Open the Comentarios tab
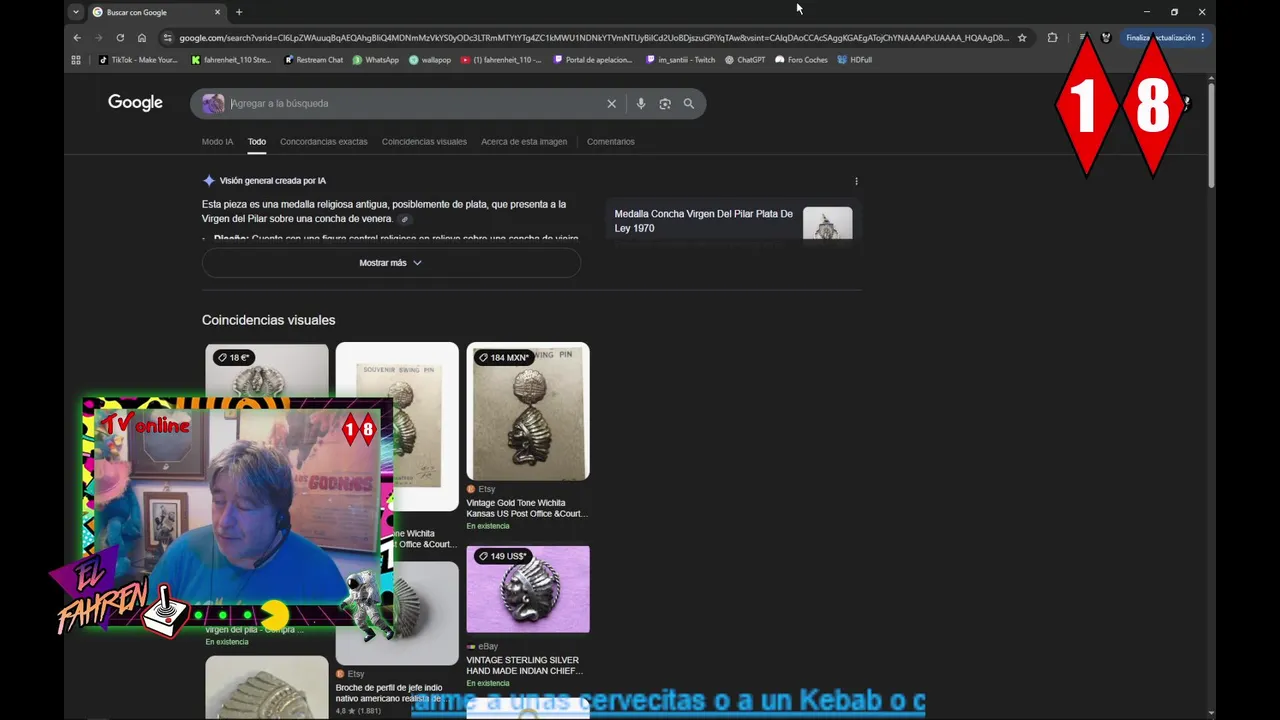This screenshot has width=1280, height=720. click(611, 142)
